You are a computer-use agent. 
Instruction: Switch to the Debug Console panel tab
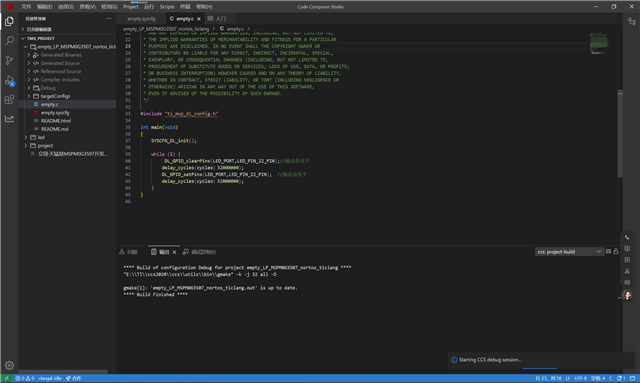(200, 252)
